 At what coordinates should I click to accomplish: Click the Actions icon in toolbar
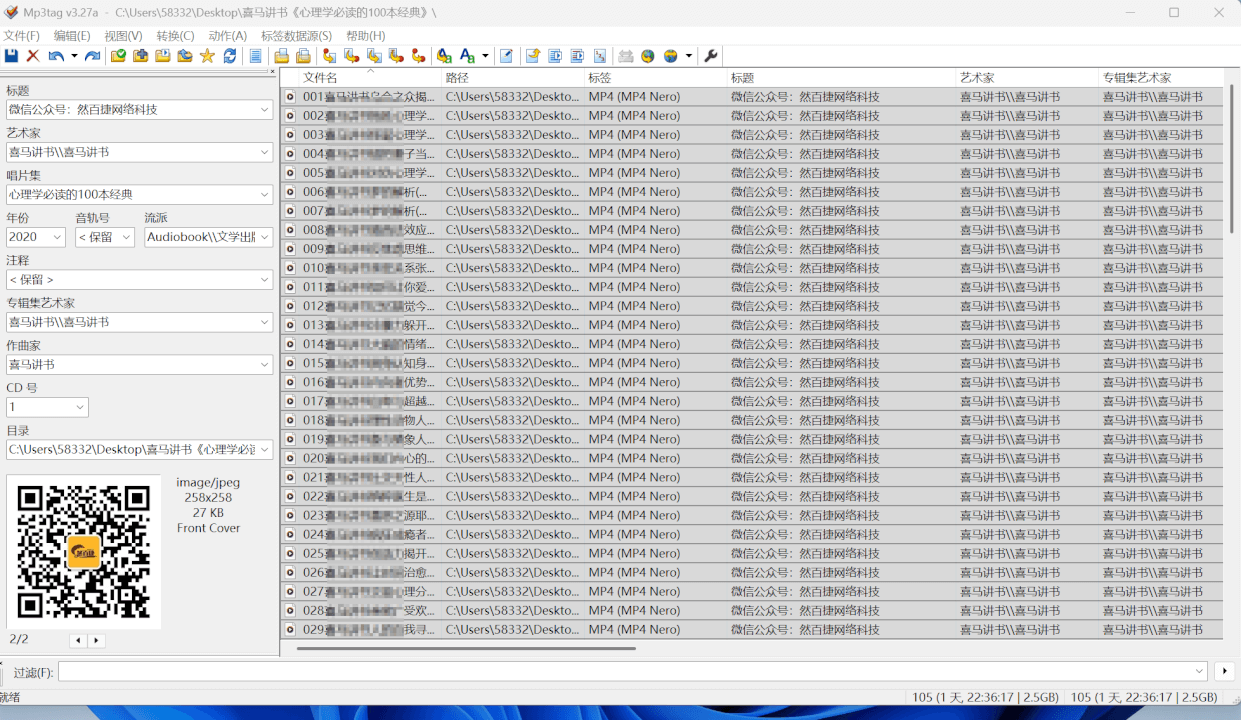[x=444, y=56]
